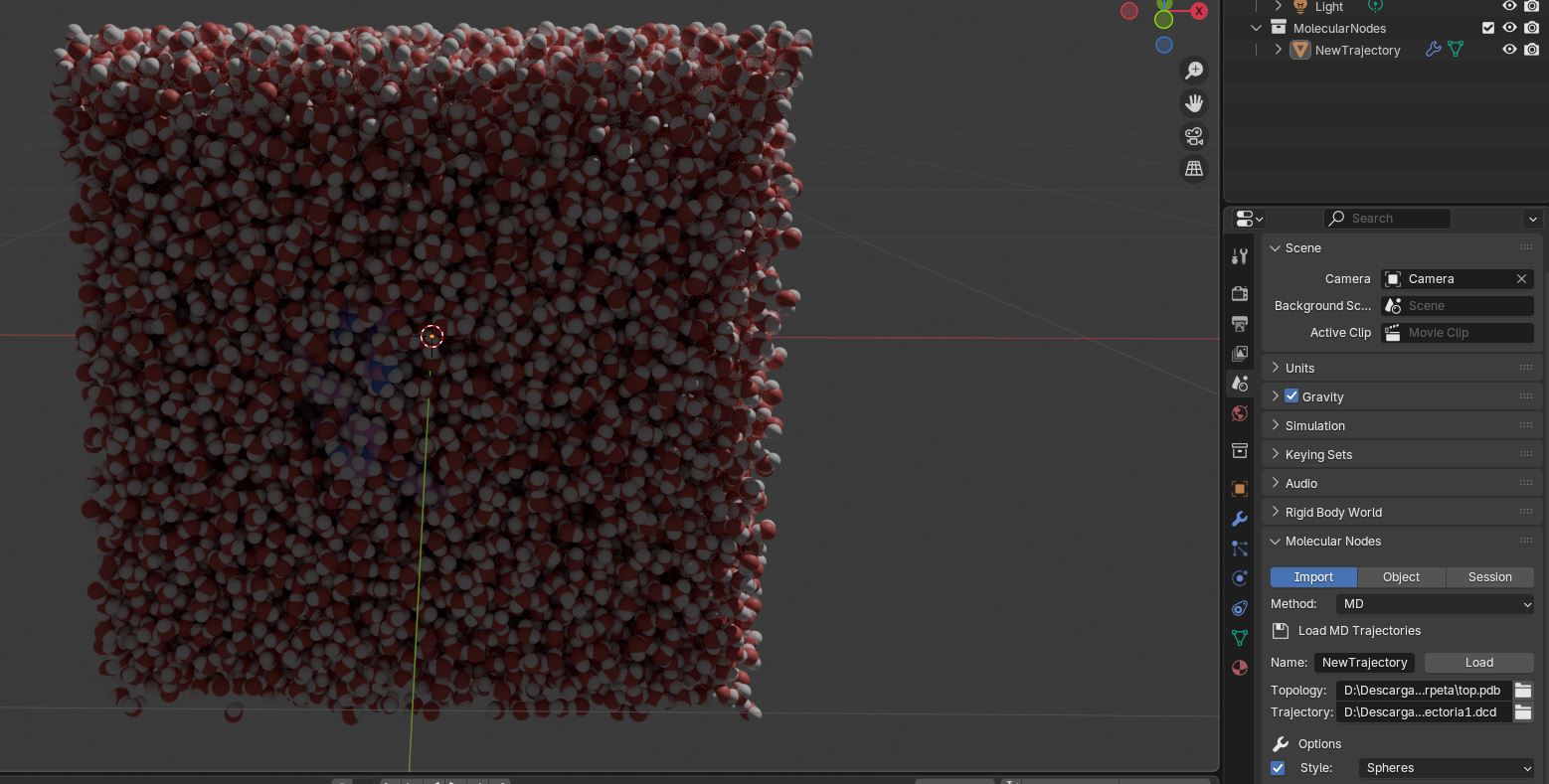The image size is (1549, 784).
Task: Switch to the Object tab
Action: tap(1401, 577)
